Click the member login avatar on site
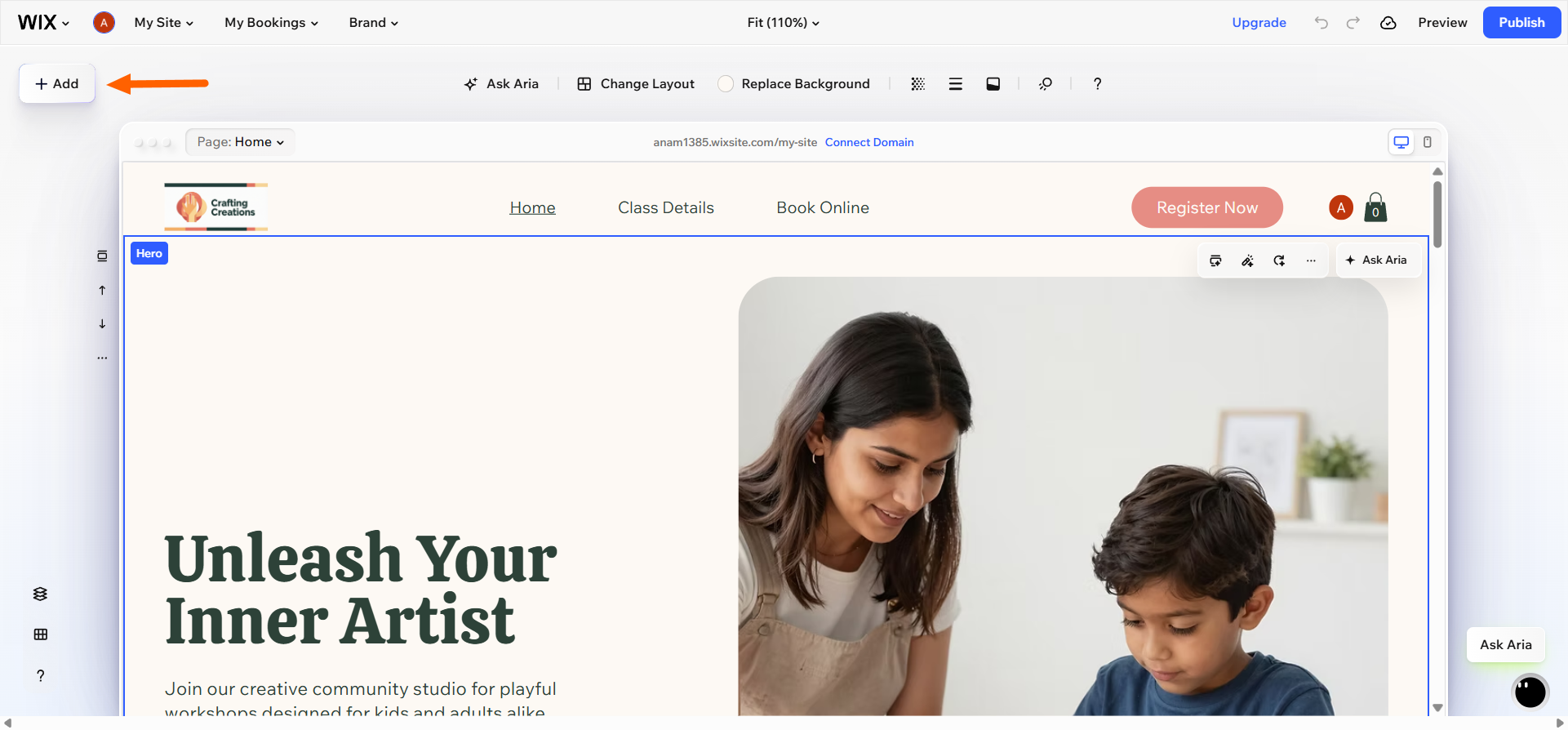Image resolution: width=1568 pixels, height=730 pixels. click(1340, 207)
